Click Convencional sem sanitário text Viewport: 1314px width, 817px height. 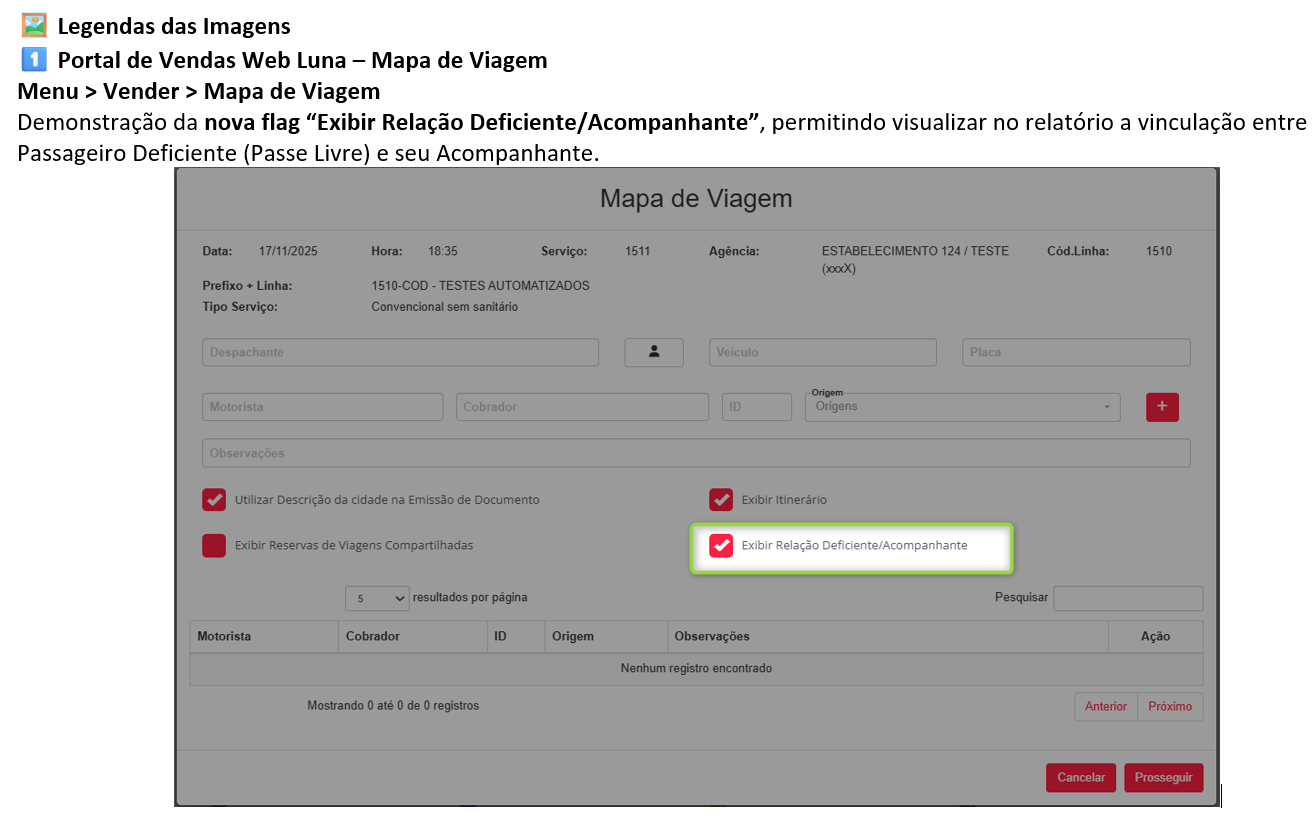coord(445,307)
